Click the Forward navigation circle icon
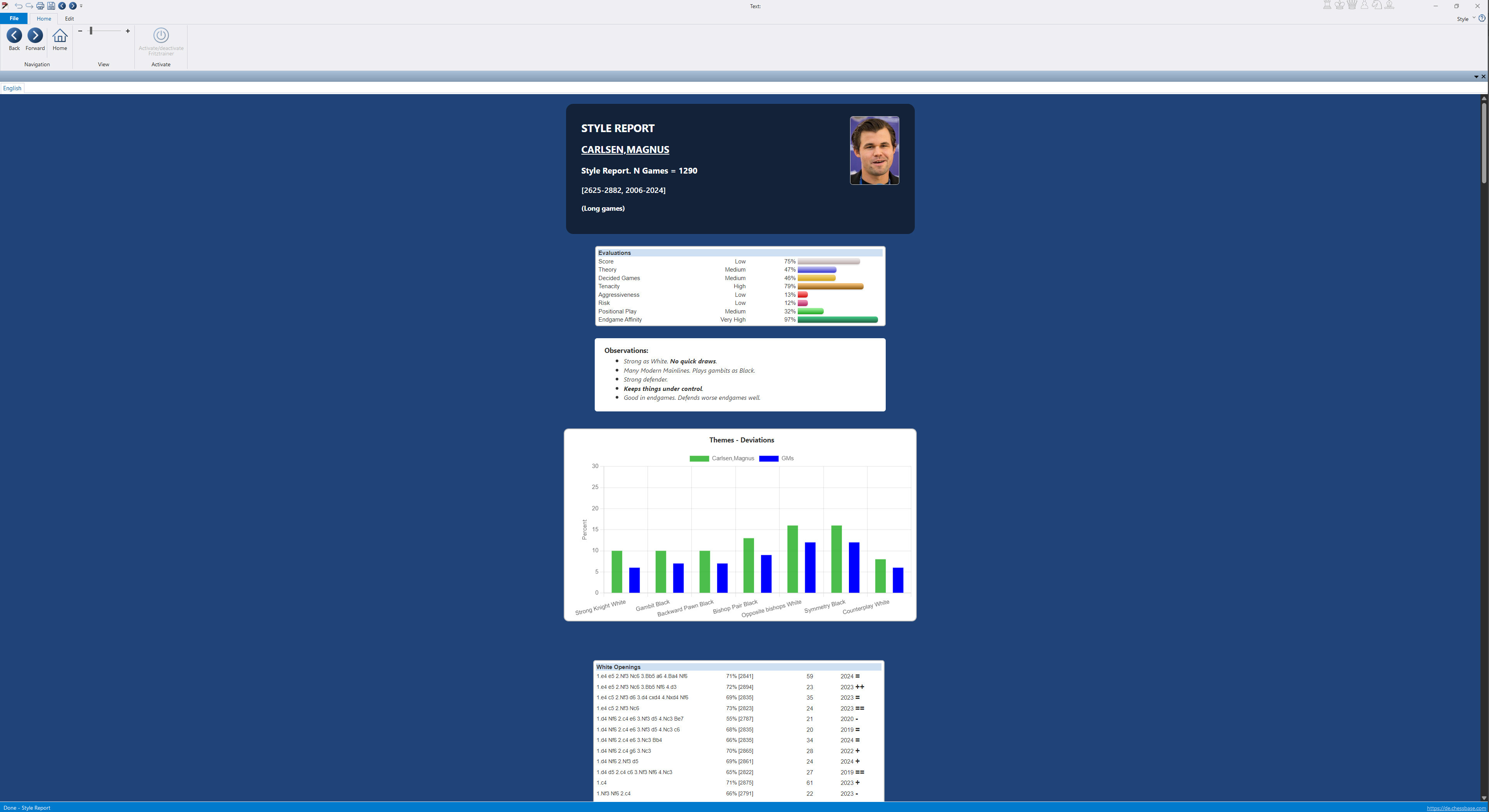This screenshot has height=812, width=1489. pos(35,36)
